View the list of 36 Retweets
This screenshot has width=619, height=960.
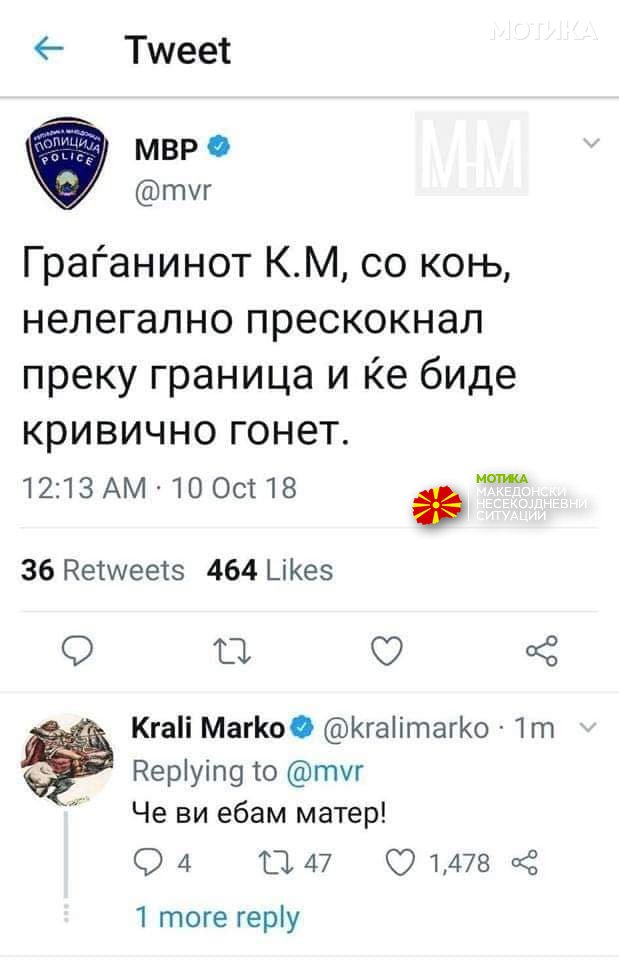tap(103, 571)
